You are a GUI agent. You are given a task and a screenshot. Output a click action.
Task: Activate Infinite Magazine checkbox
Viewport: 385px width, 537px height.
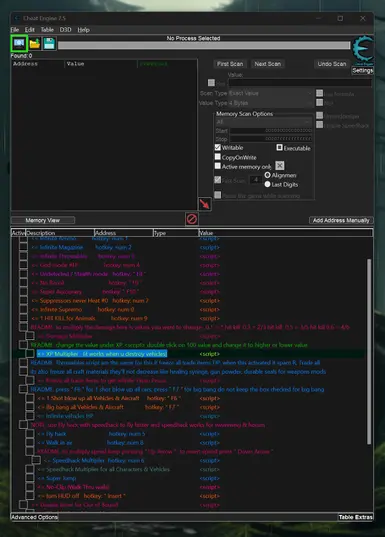coord(23,247)
